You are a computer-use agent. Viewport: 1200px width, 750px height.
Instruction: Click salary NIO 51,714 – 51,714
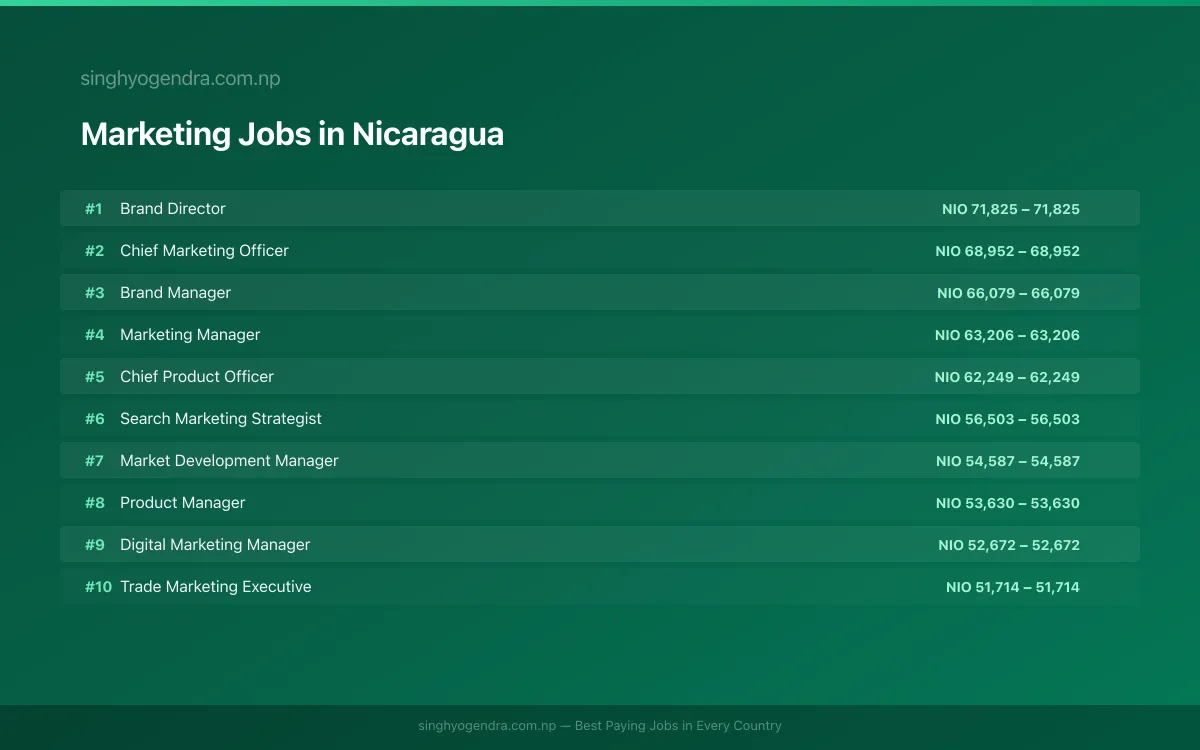(1013, 587)
